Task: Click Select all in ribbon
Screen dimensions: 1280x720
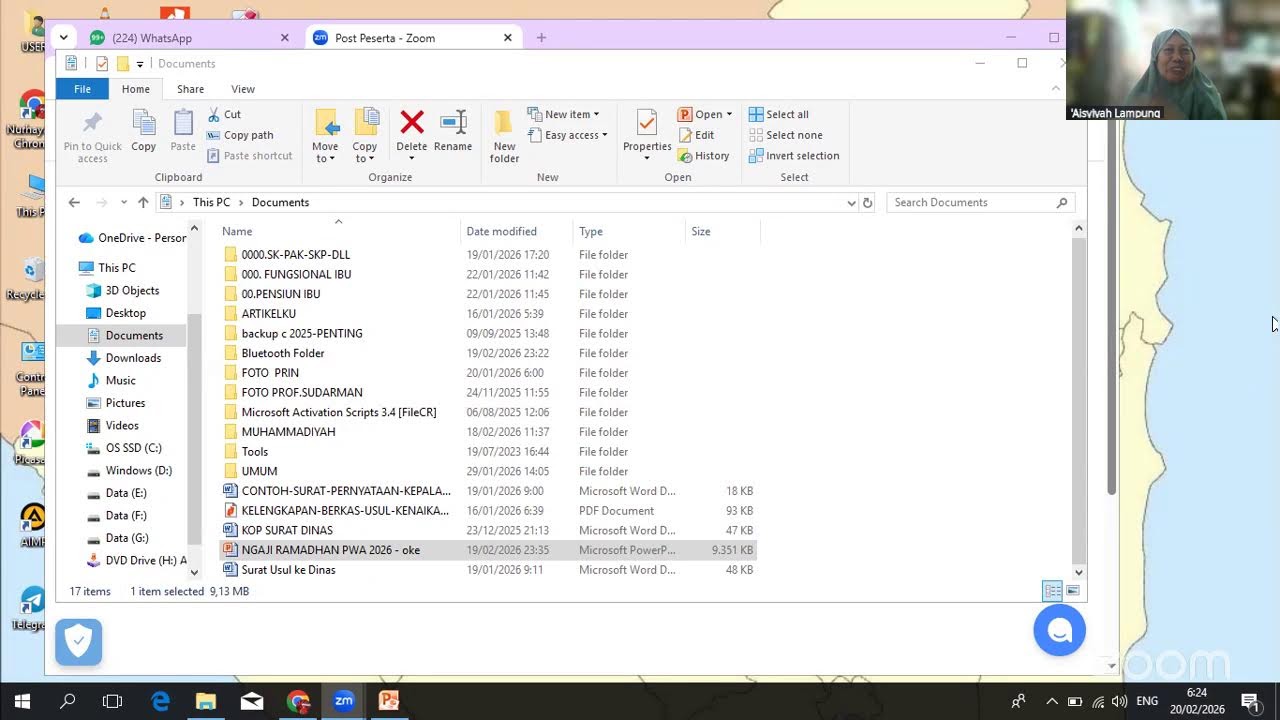Action: coord(779,114)
